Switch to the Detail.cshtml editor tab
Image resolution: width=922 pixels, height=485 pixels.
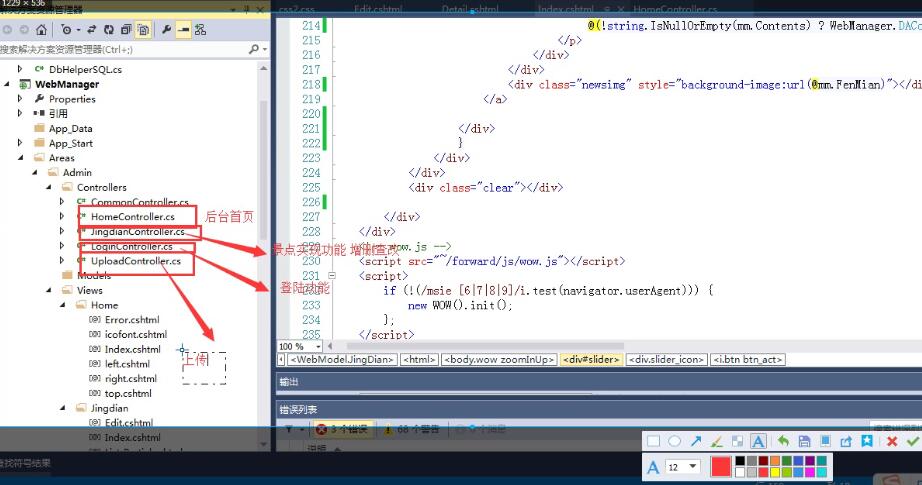coord(470,9)
